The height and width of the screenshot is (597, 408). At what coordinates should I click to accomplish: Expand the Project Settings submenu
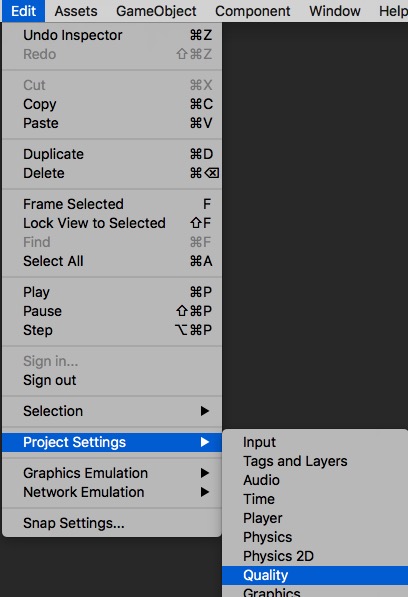point(112,442)
